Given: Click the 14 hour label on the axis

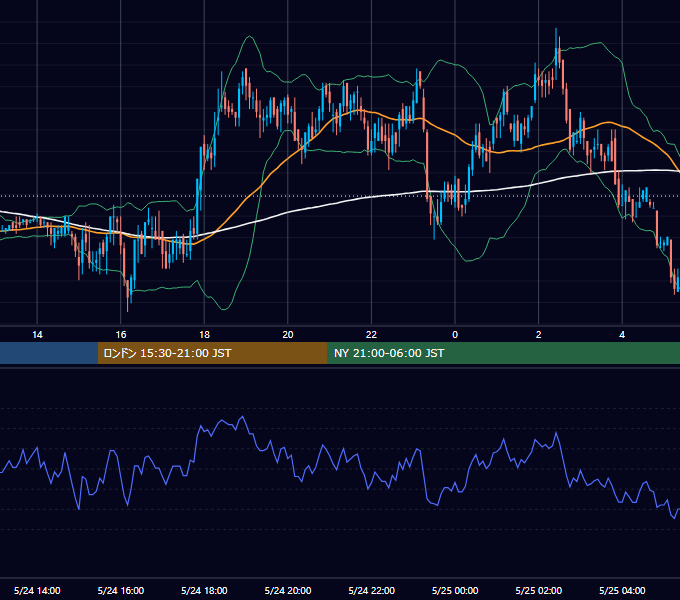Looking at the screenshot, I should point(37,335).
